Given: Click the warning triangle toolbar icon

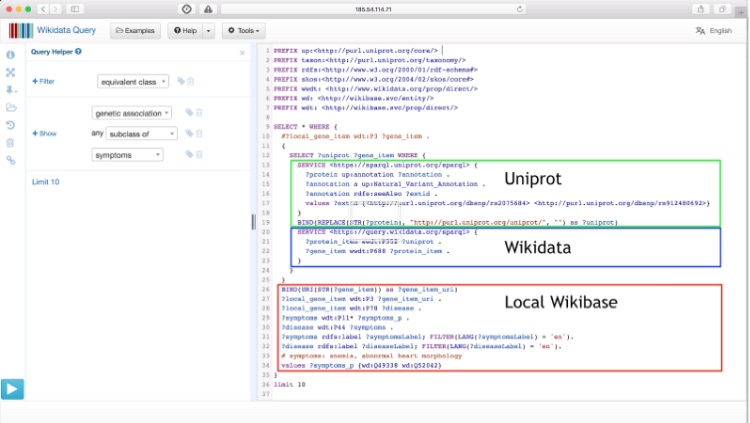Looking at the screenshot, I should click(x=208, y=9).
